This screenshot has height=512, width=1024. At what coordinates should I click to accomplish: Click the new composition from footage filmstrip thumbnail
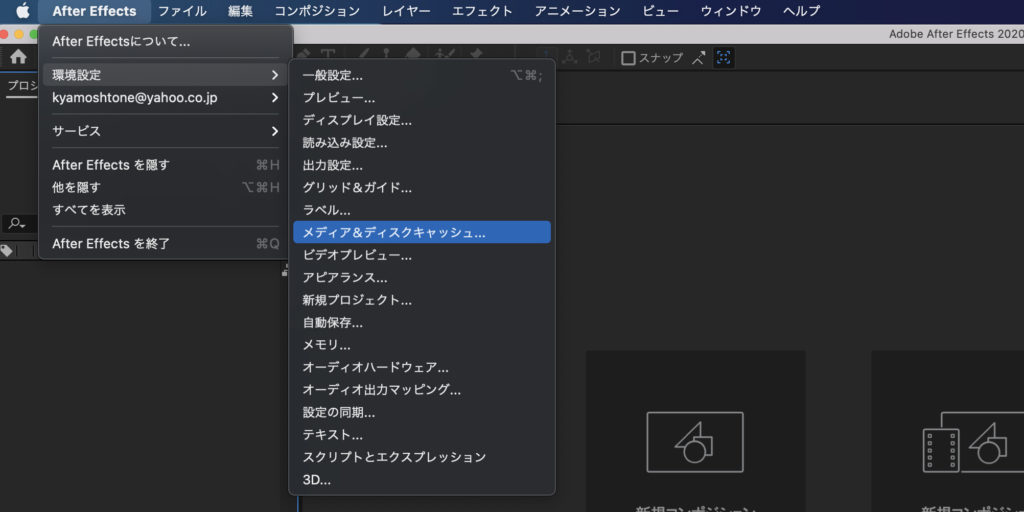[973, 442]
